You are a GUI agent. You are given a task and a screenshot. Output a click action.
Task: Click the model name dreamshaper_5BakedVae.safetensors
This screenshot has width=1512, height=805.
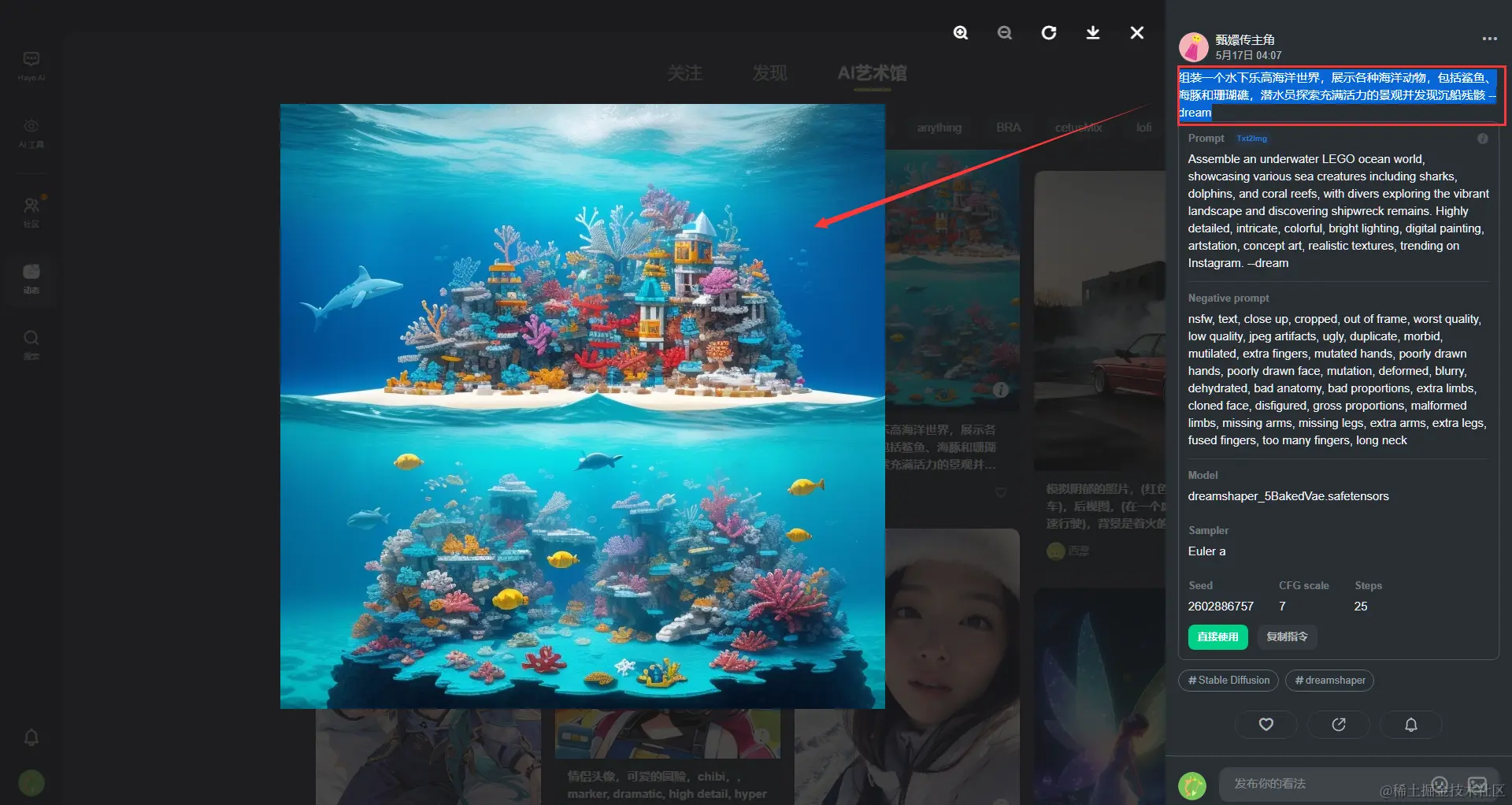coord(1288,496)
